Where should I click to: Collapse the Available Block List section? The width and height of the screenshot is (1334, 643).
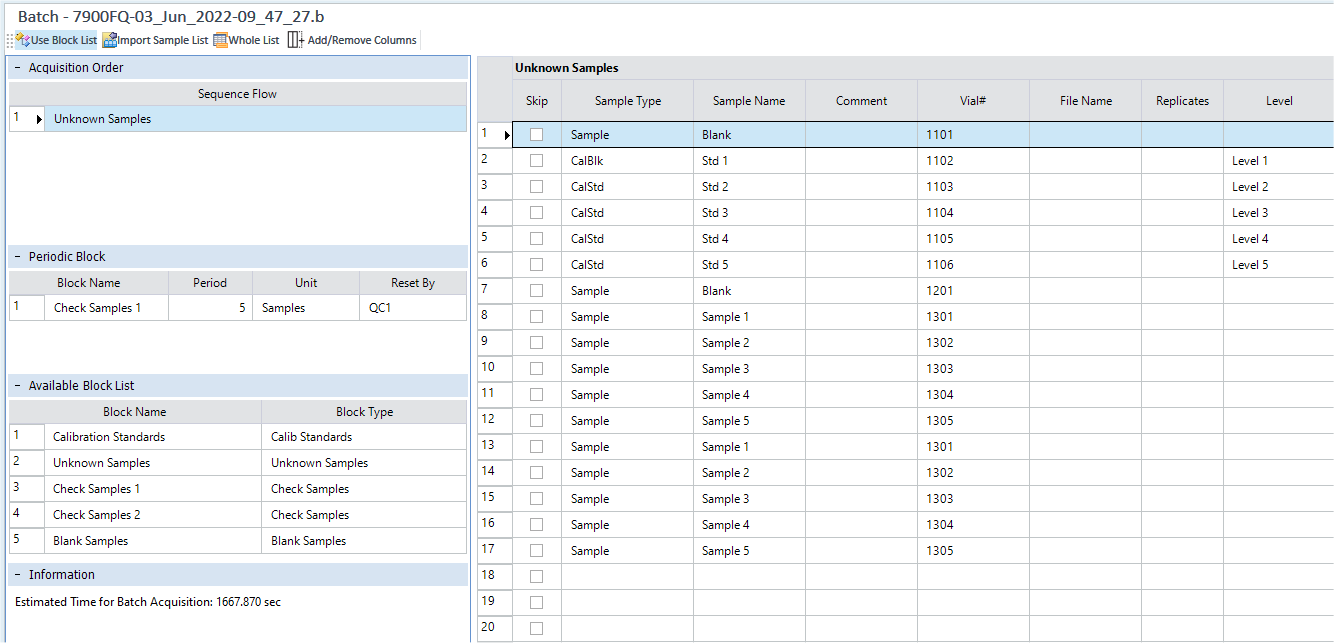tap(18, 386)
